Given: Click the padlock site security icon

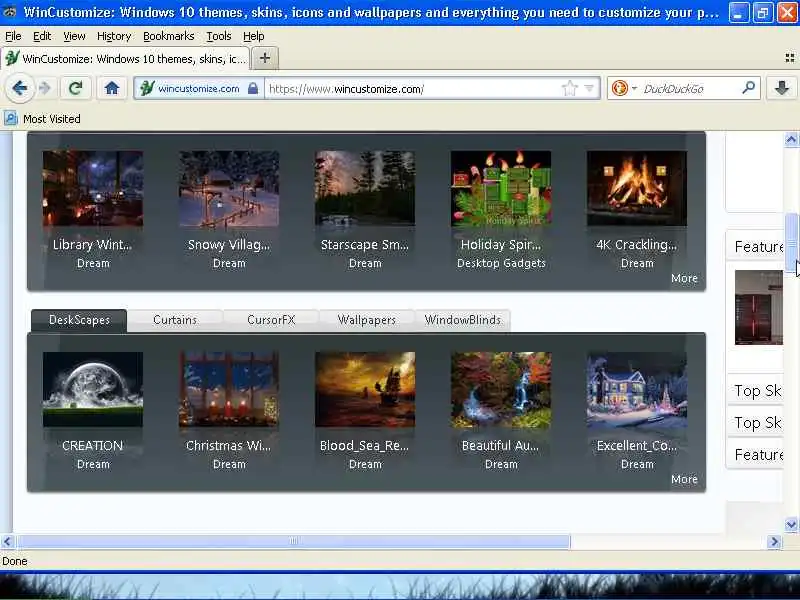Looking at the screenshot, I should pyautogui.click(x=253, y=89).
